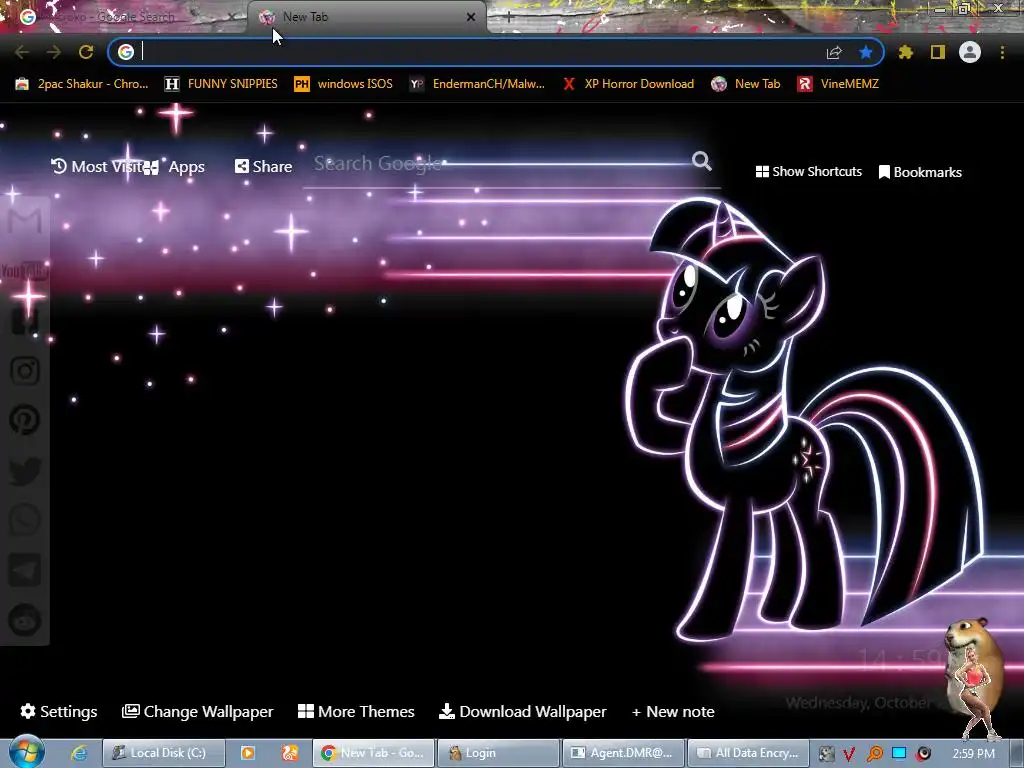Open Chrome's three-dot menu
The height and width of the screenshot is (768, 1024).
coord(1002,52)
